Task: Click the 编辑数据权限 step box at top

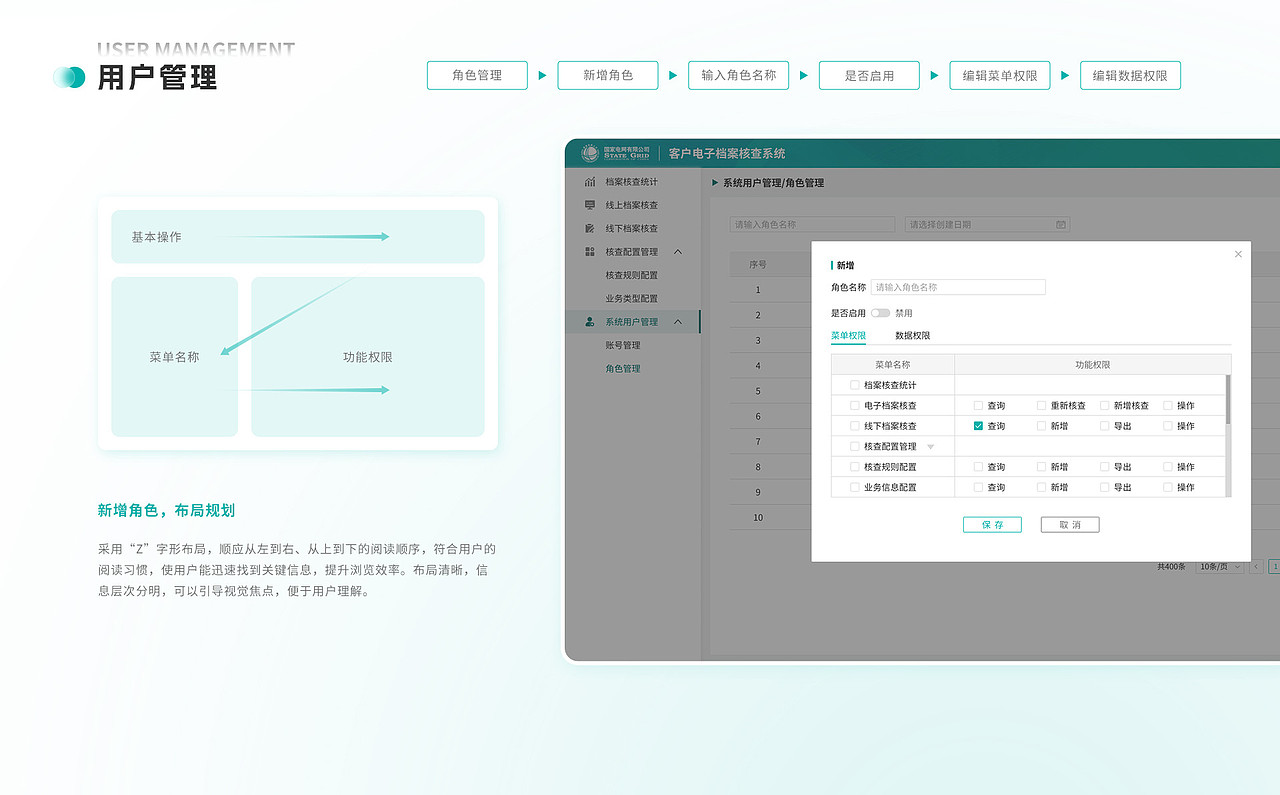Action: [x=1130, y=75]
